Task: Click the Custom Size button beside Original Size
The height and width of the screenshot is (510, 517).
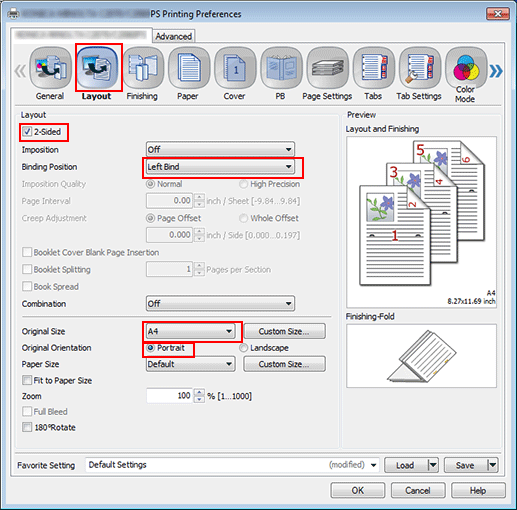Action: (284, 331)
